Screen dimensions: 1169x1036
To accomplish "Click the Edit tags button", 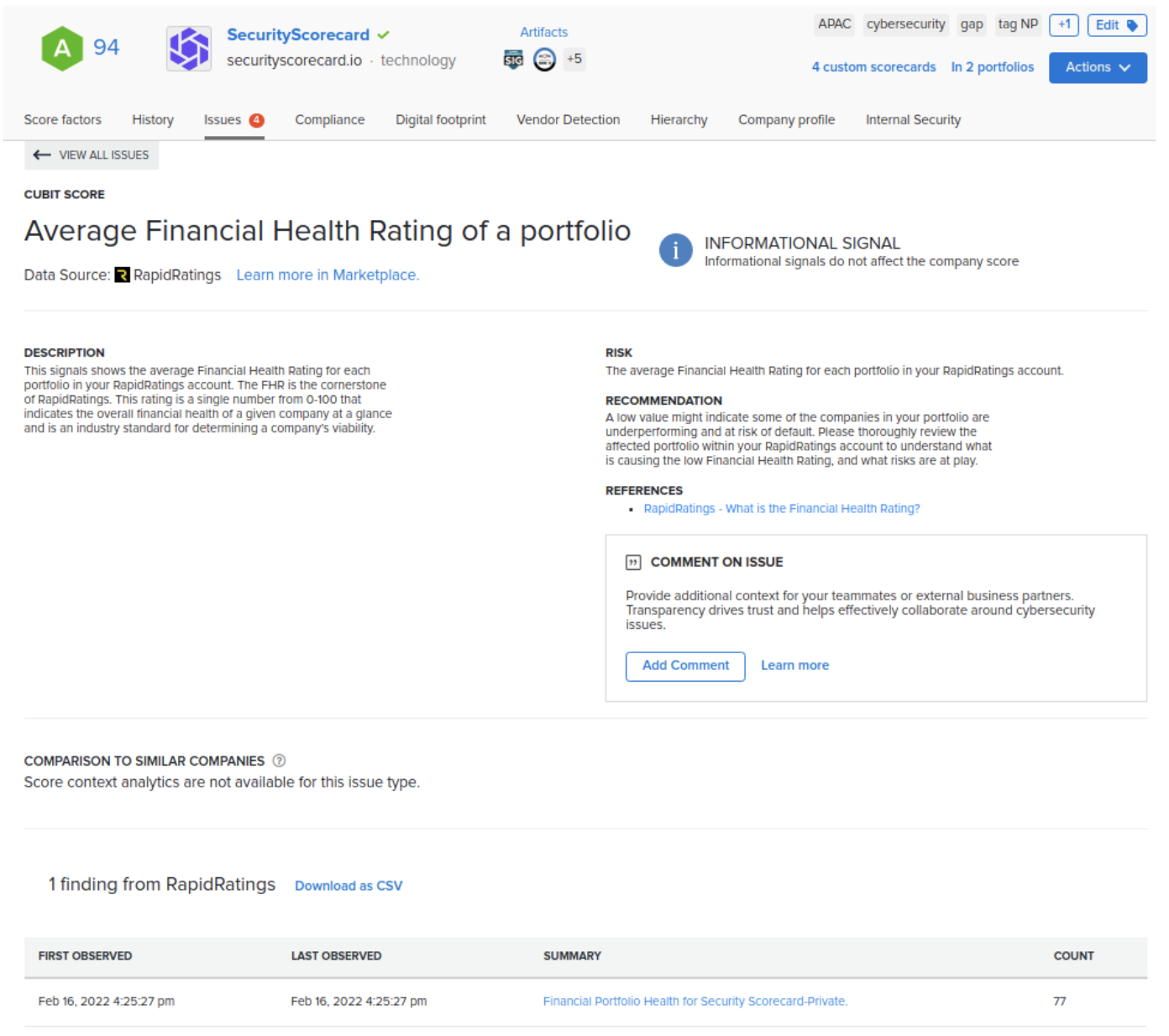I will pyautogui.click(x=1116, y=25).
